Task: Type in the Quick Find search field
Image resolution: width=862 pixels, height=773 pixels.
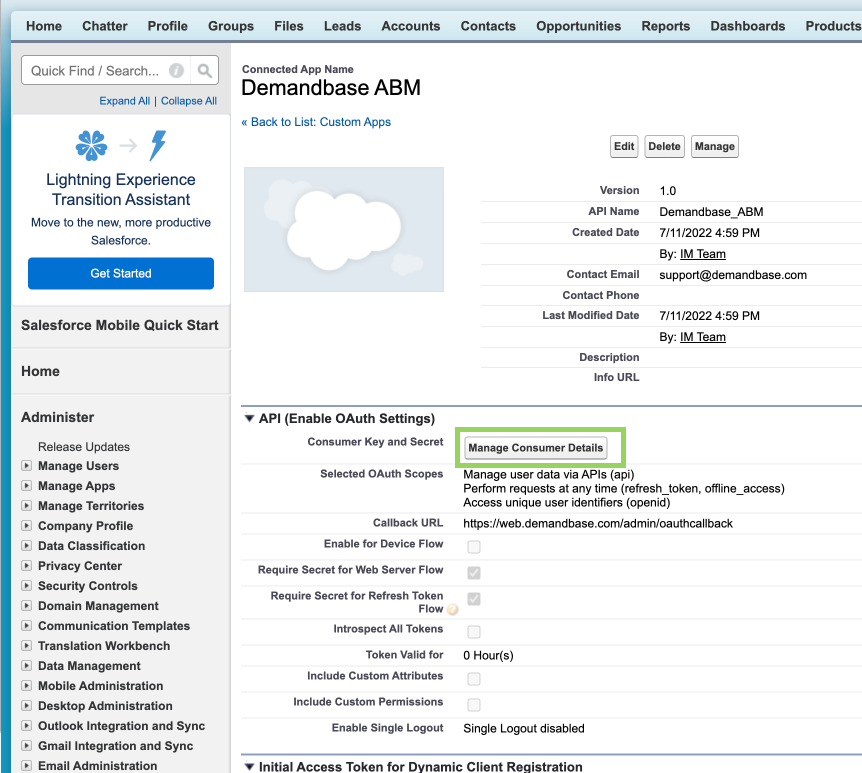Action: tap(95, 71)
